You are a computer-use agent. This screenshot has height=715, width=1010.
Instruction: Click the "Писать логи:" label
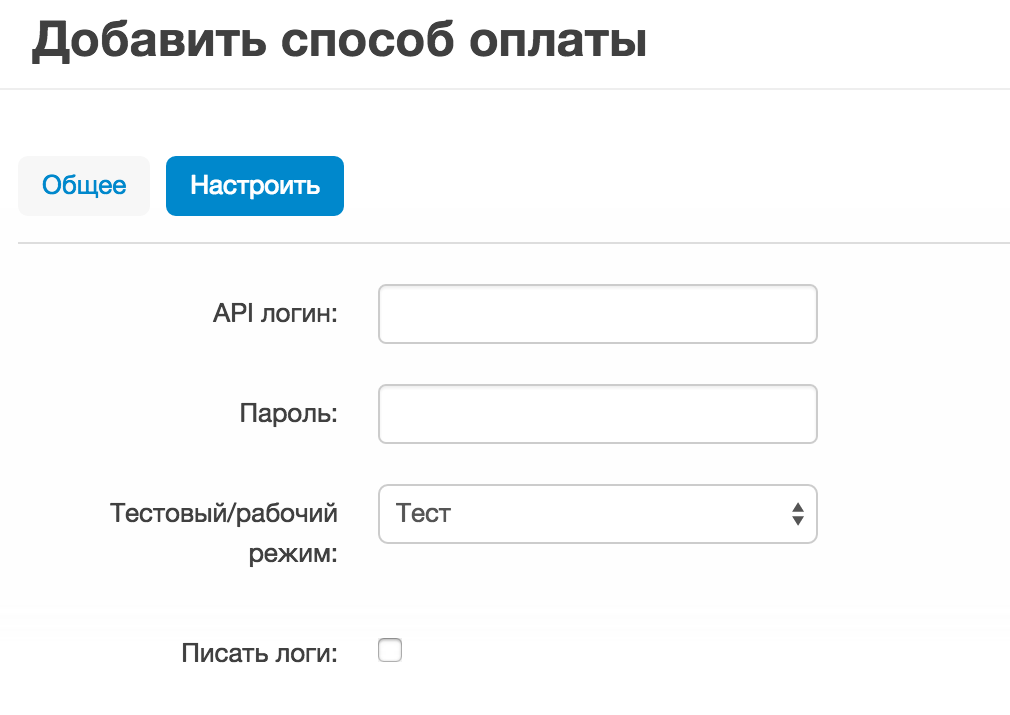click(x=259, y=654)
